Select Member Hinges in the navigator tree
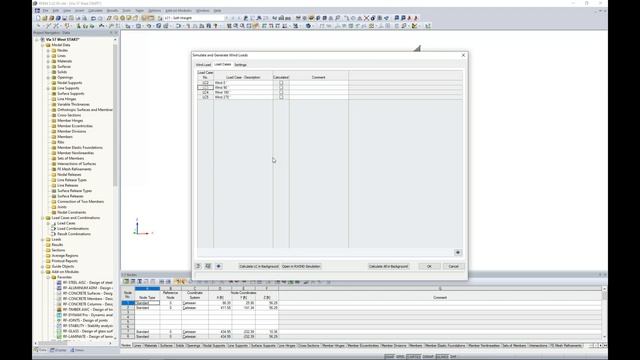This screenshot has height=360, width=640. click(x=70, y=121)
